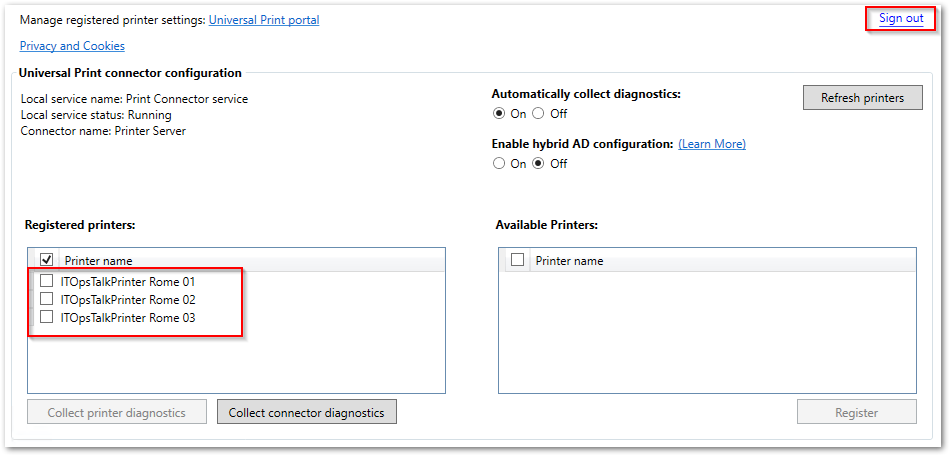Click the empty Available Printers list area

[x=706, y=332]
